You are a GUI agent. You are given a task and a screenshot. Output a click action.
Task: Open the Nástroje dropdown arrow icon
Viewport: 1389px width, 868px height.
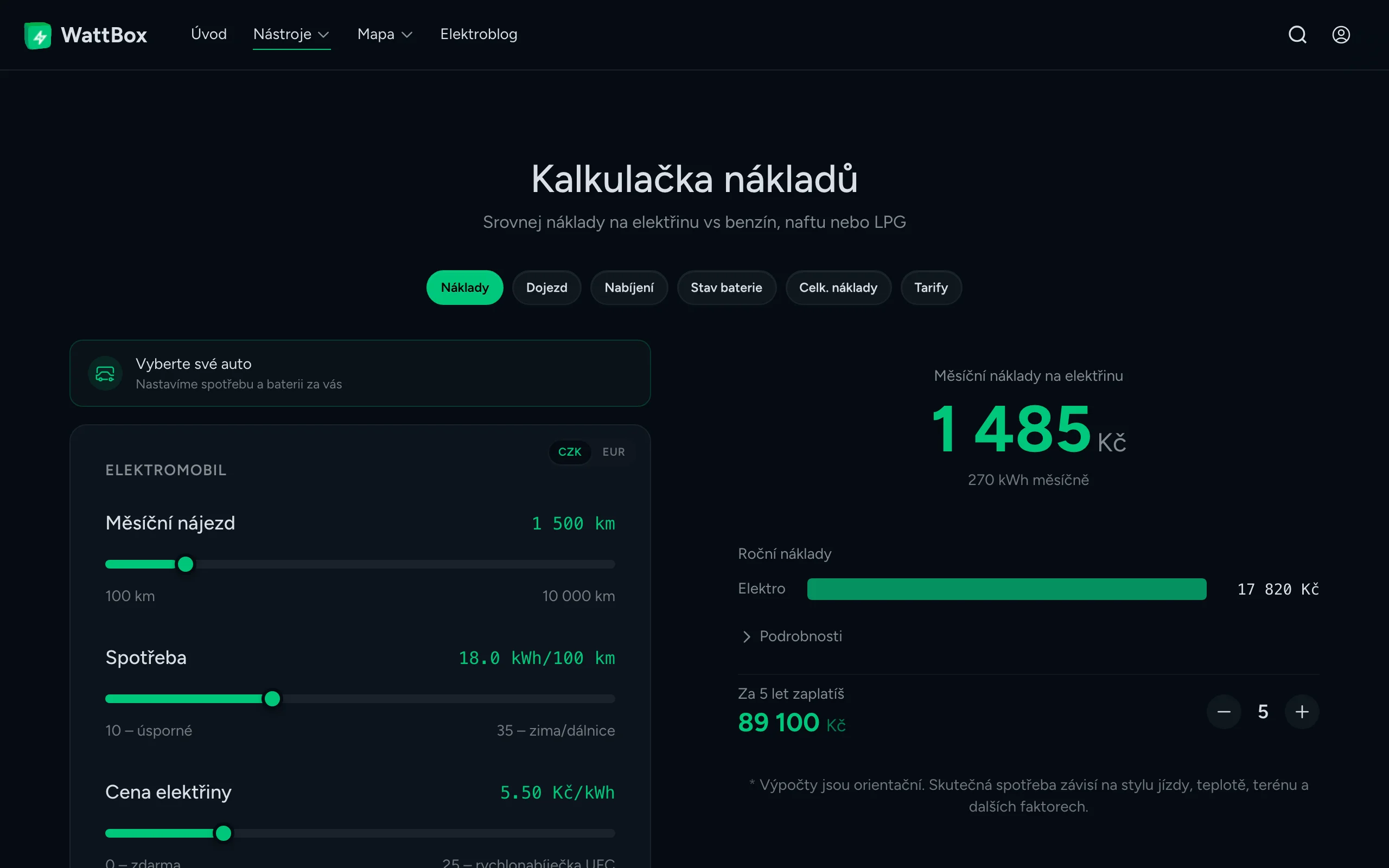click(324, 34)
